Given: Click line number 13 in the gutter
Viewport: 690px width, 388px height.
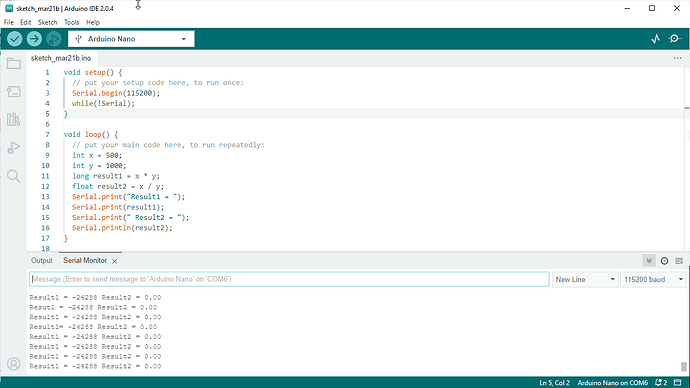Looking at the screenshot, I should point(45,197).
